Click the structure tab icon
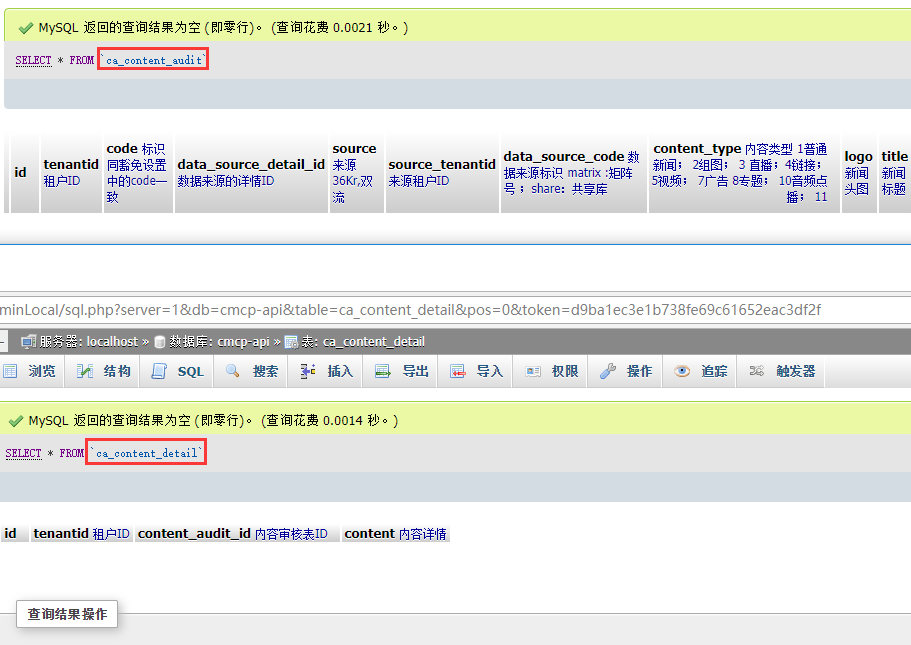 coord(85,371)
